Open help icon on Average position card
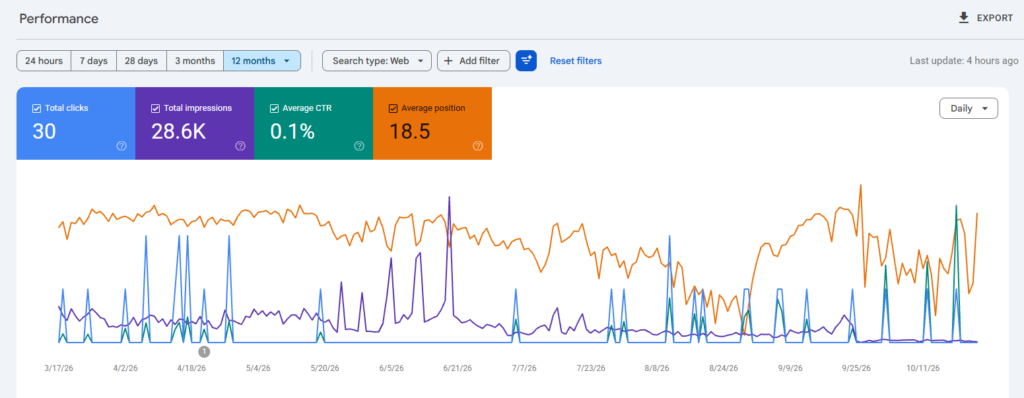Image resolution: width=1024 pixels, height=398 pixels. 478,146
